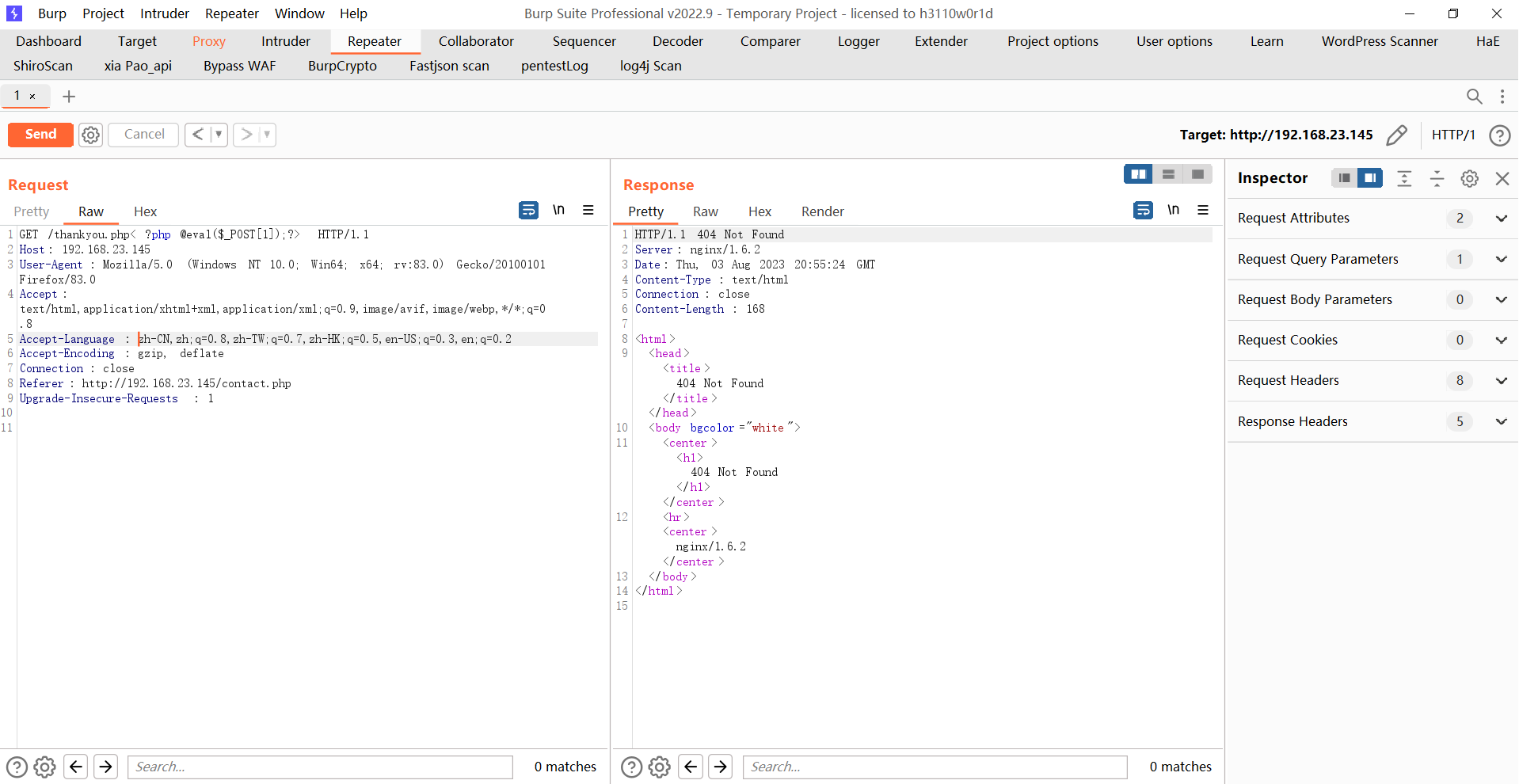Open the HaE extension tab

[x=1487, y=41]
